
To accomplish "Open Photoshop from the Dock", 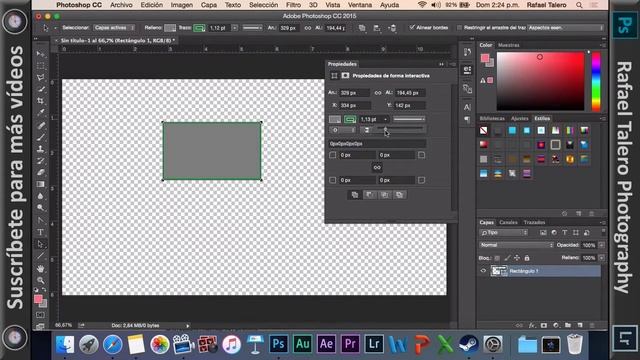I will [x=278, y=344].
